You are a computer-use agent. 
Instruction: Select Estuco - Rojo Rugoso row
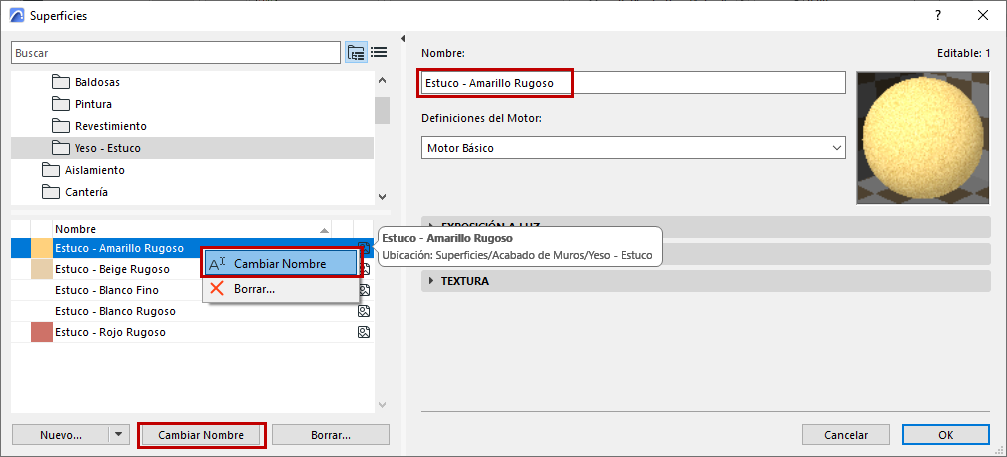[192, 332]
